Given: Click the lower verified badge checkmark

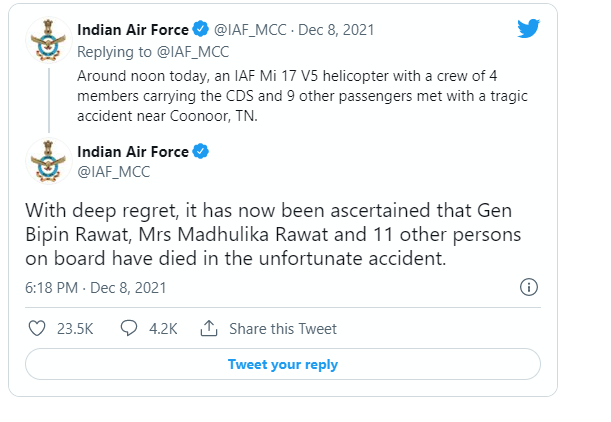Looking at the screenshot, I should [x=199, y=152].
